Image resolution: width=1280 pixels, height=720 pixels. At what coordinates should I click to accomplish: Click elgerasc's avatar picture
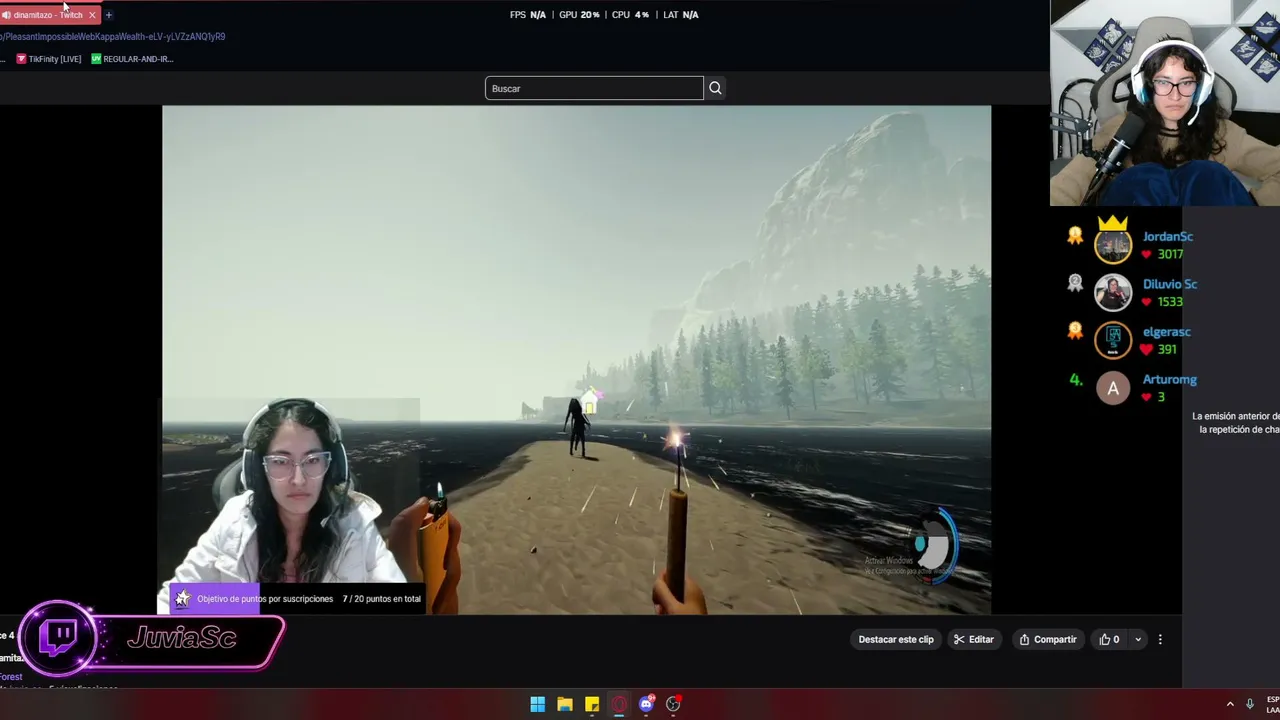[1113, 340]
